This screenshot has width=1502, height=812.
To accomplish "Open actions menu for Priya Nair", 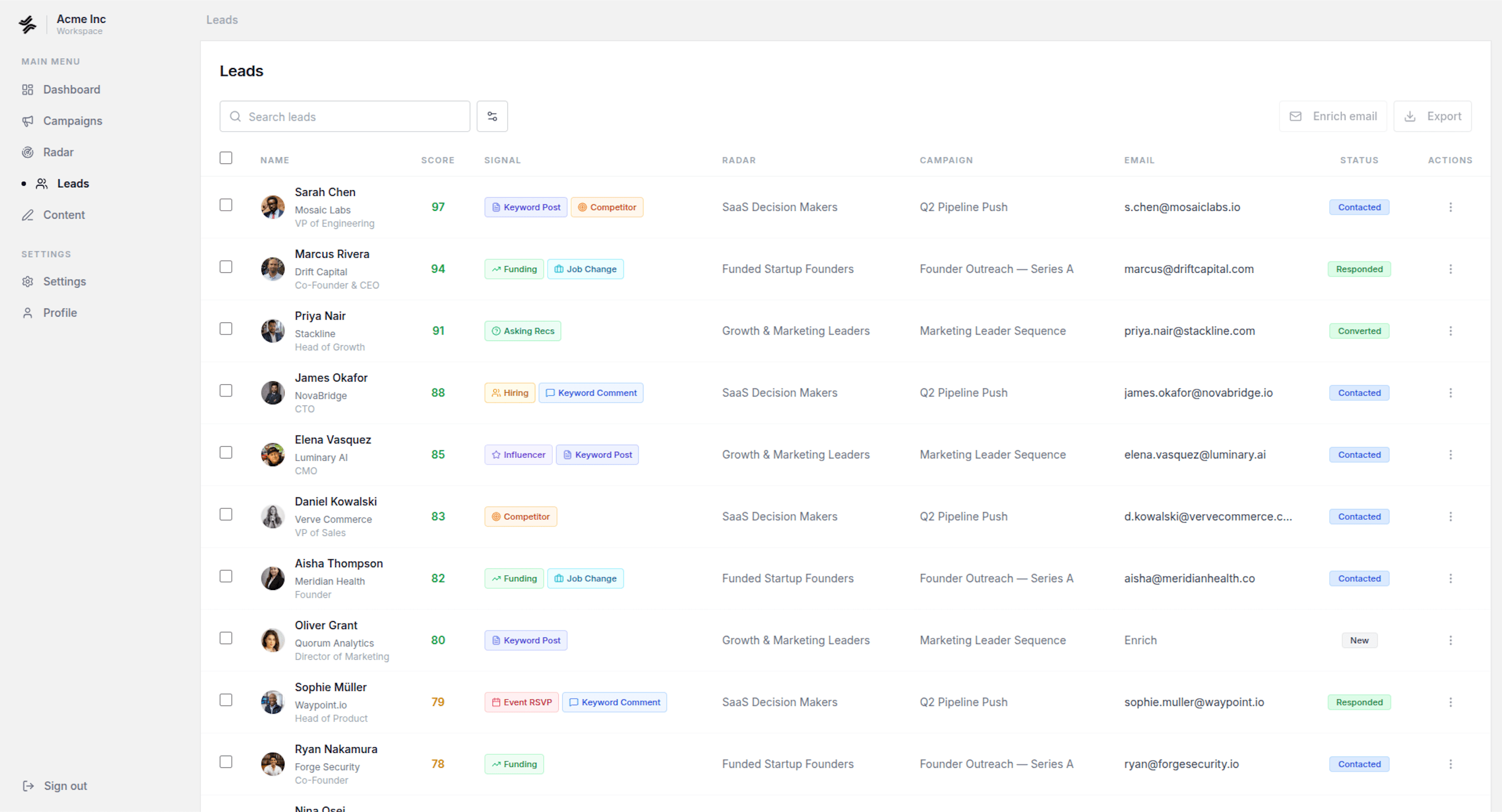I will (1450, 331).
